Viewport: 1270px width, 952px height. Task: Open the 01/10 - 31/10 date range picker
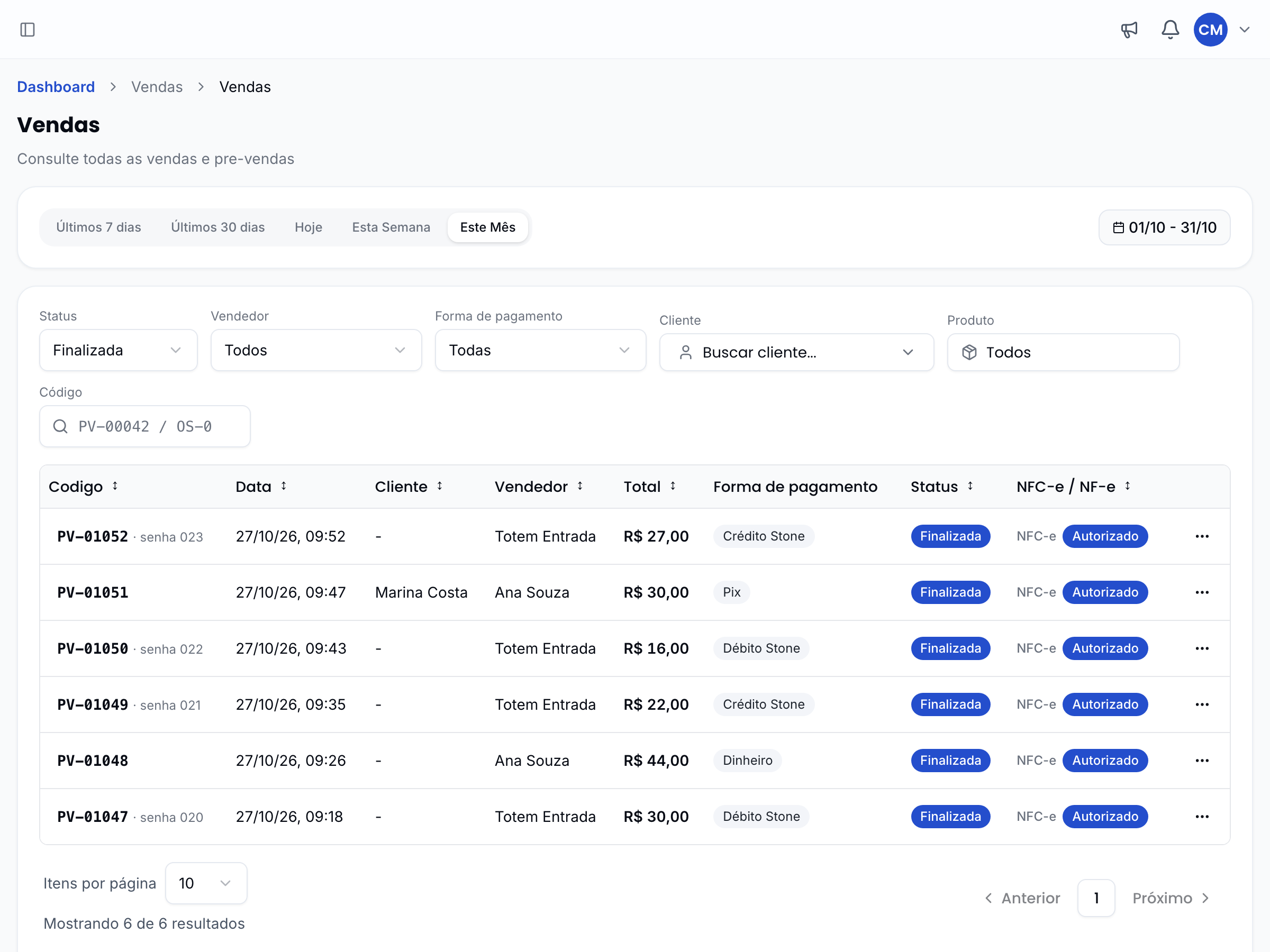point(1164,227)
